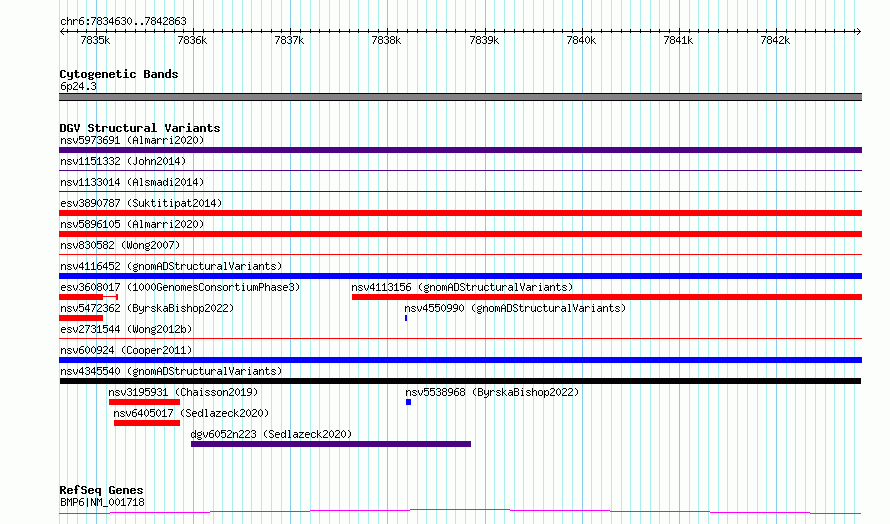890x524 pixels.
Task: Click the 7840k ruler tick label
Action: tap(581, 40)
